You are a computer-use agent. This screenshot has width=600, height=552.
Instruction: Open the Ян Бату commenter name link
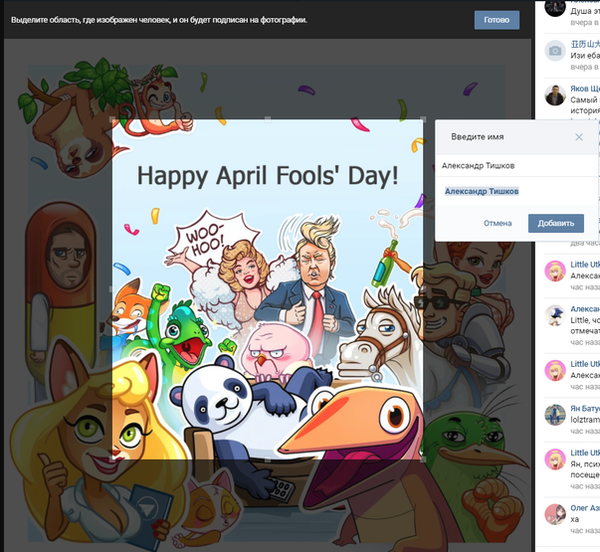click(585, 409)
